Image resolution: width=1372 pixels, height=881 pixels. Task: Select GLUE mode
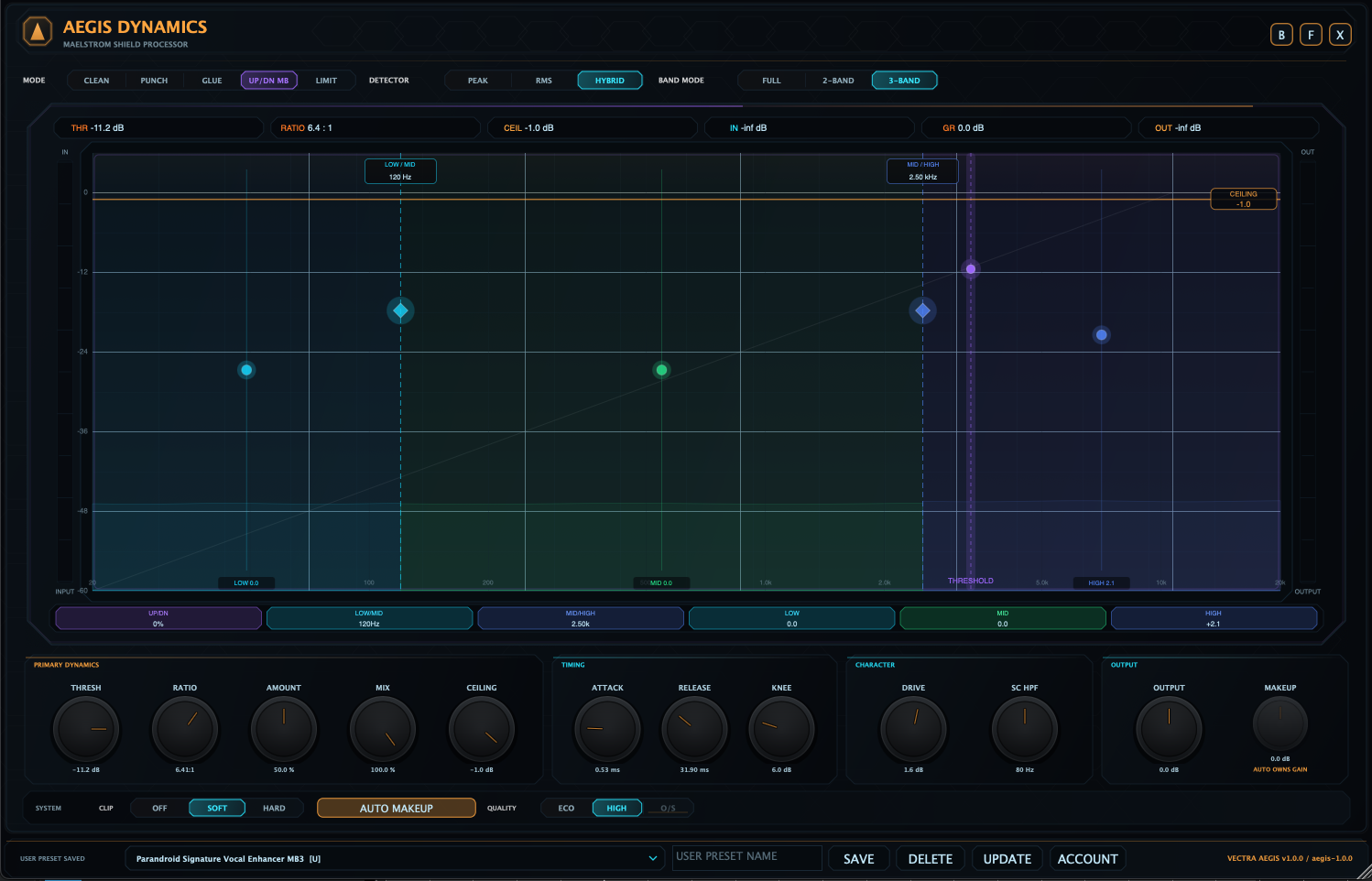click(x=212, y=81)
